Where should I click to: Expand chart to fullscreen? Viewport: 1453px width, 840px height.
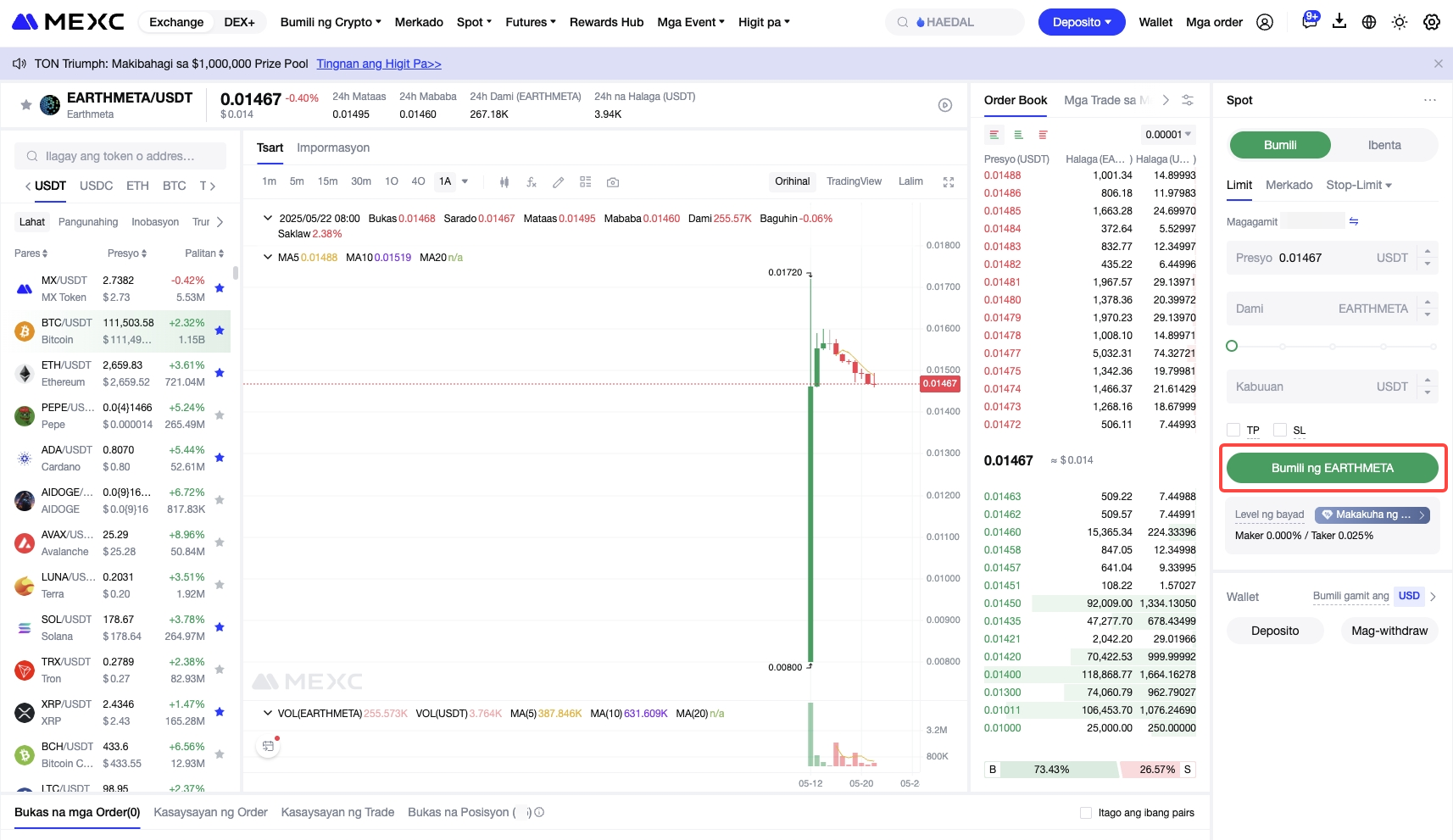949,182
